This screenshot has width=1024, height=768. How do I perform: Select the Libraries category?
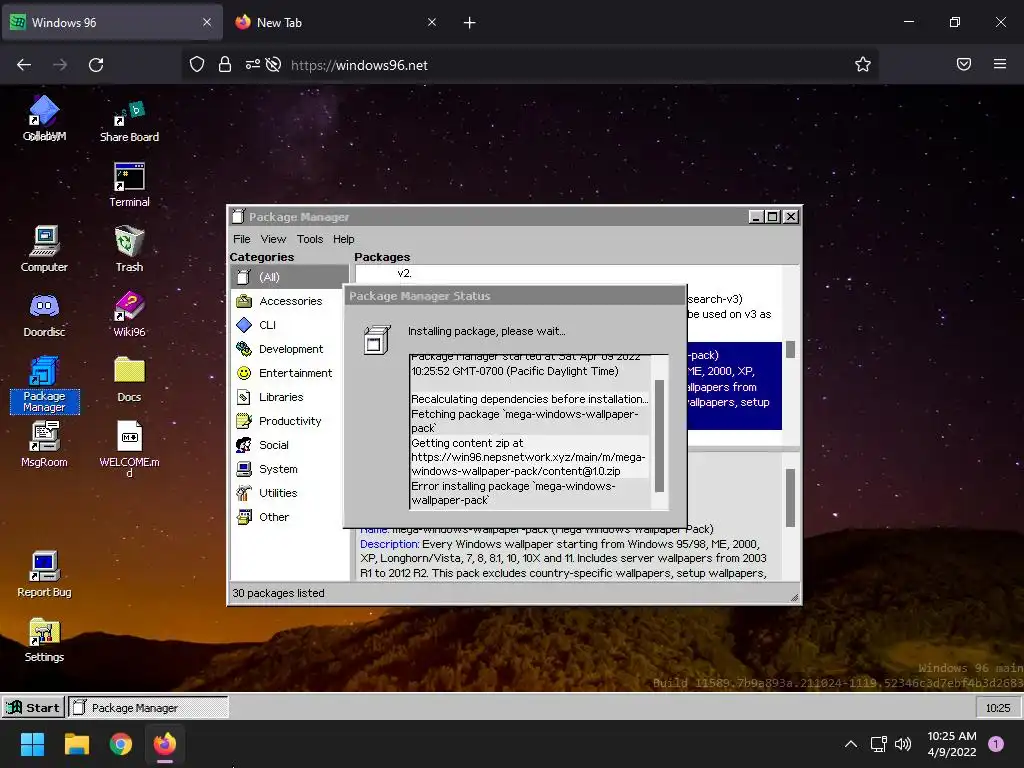tap(289, 397)
